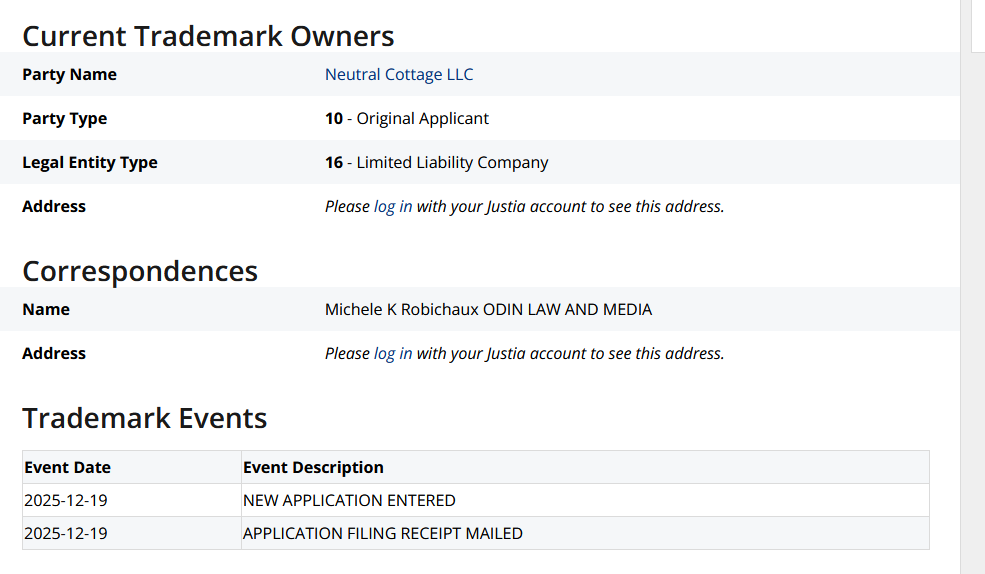This screenshot has width=985, height=574.
Task: Select the 'Current Trademark Owners' heading
Action: tap(208, 36)
